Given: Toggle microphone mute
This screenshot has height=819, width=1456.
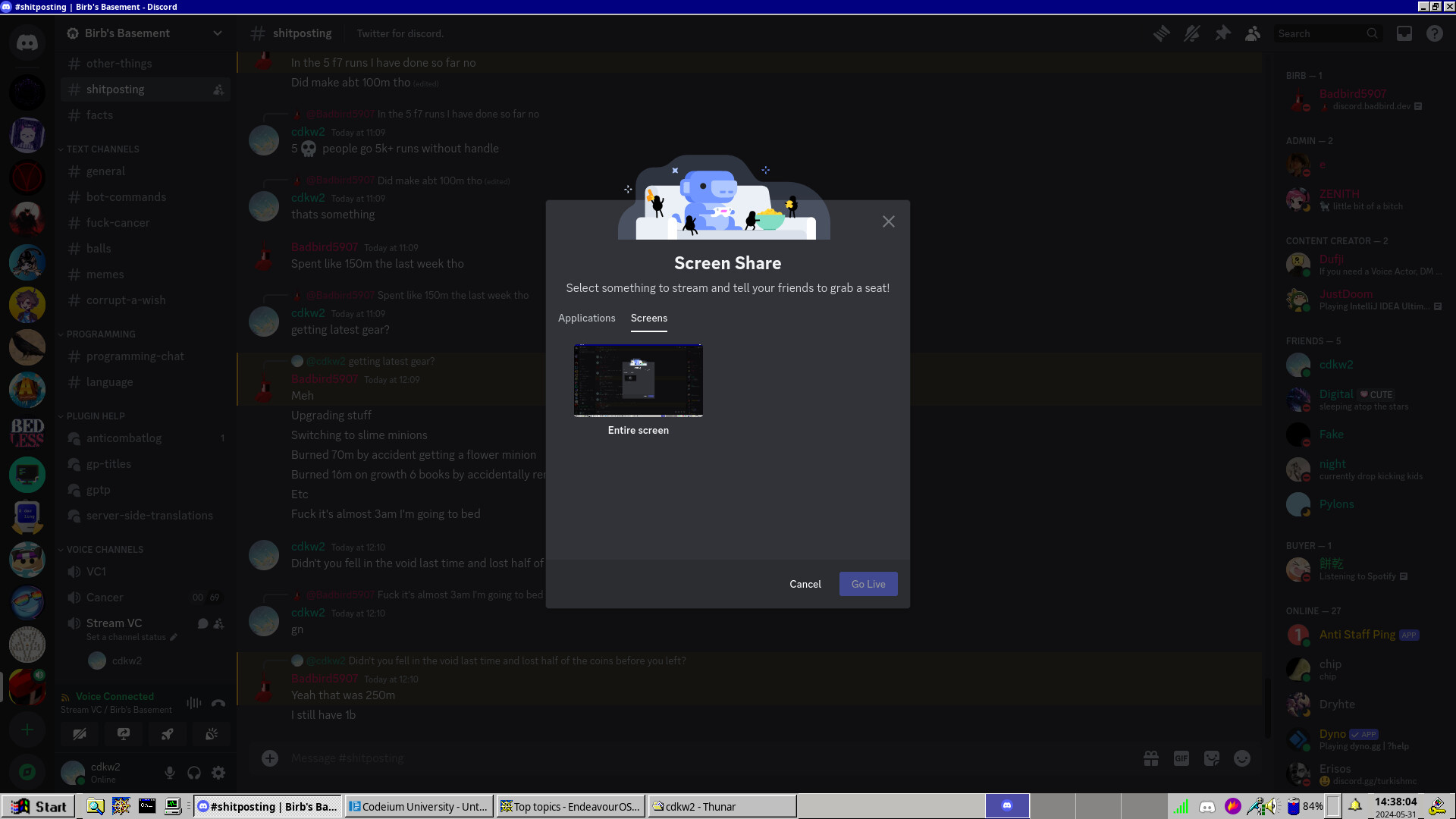Looking at the screenshot, I should [x=170, y=773].
